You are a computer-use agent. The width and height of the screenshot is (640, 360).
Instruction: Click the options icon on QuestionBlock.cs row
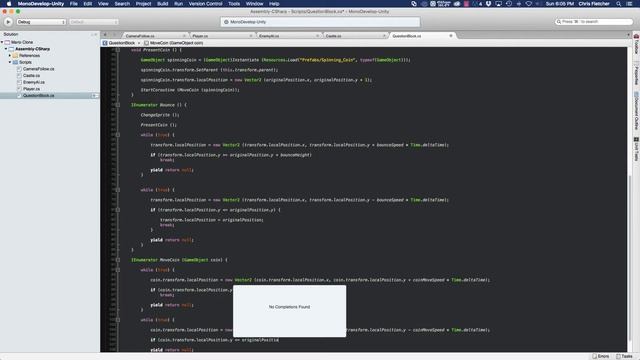pyautogui.click(x=94, y=96)
